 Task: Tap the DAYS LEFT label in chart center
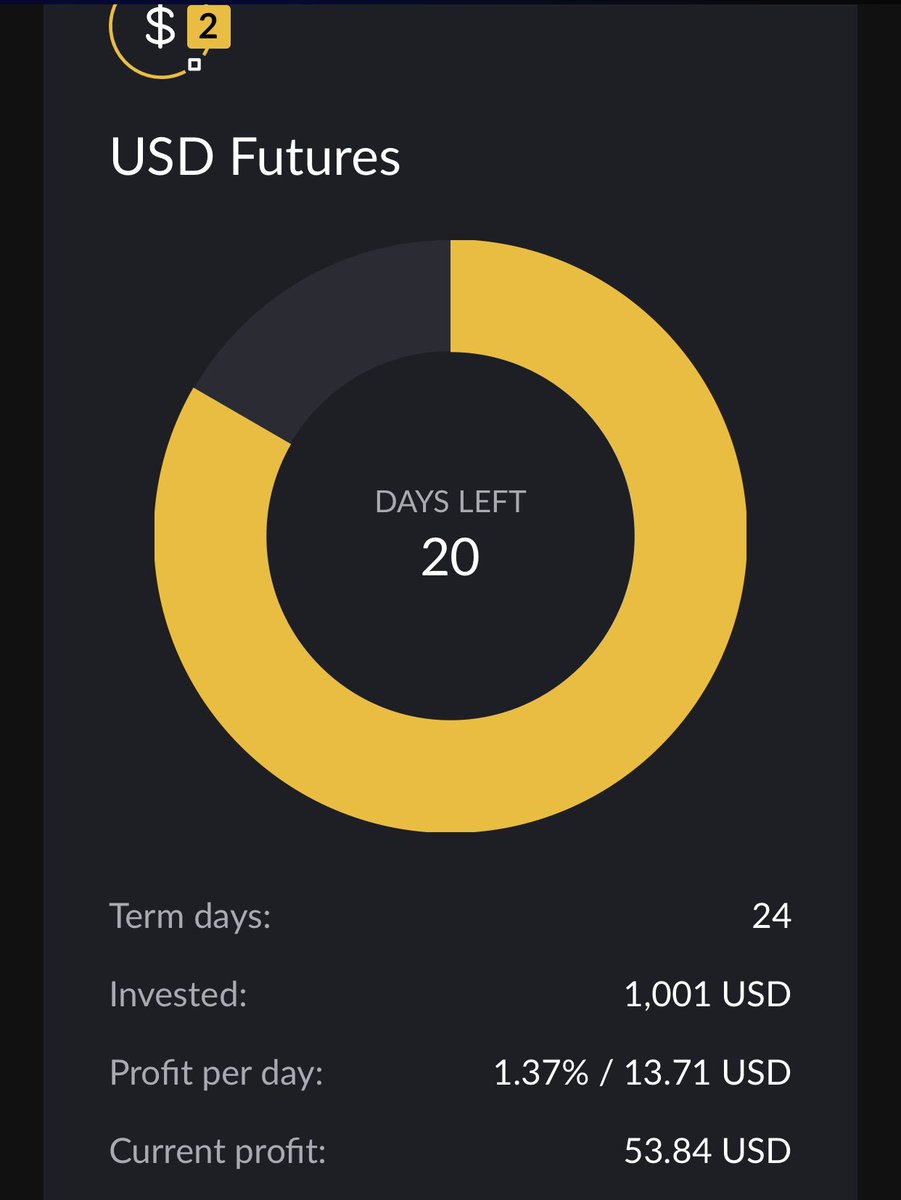(450, 502)
